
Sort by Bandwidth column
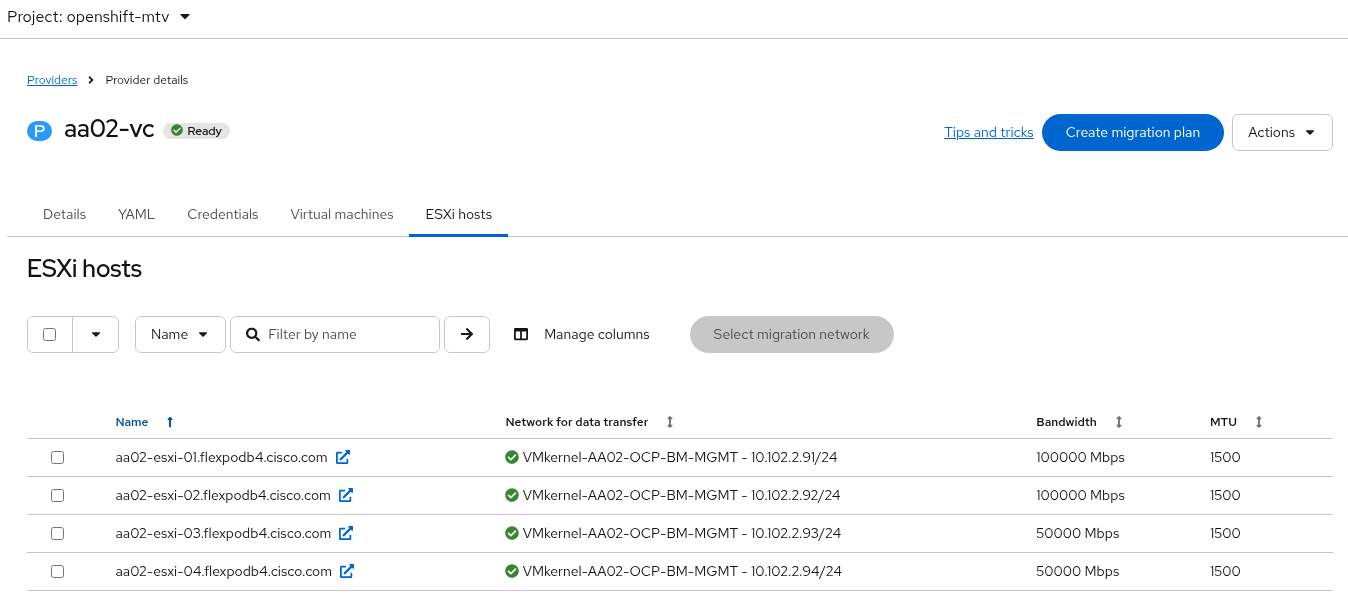(1119, 422)
